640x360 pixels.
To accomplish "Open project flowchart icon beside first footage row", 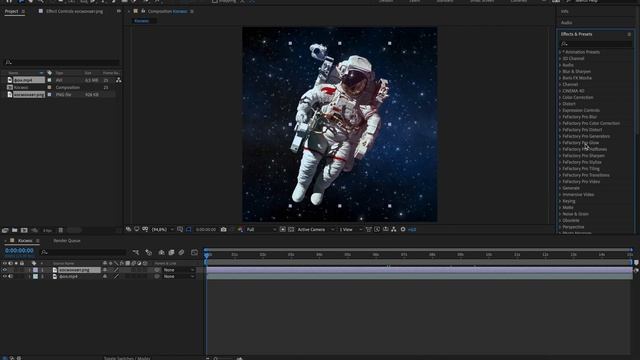I will coord(118,80).
